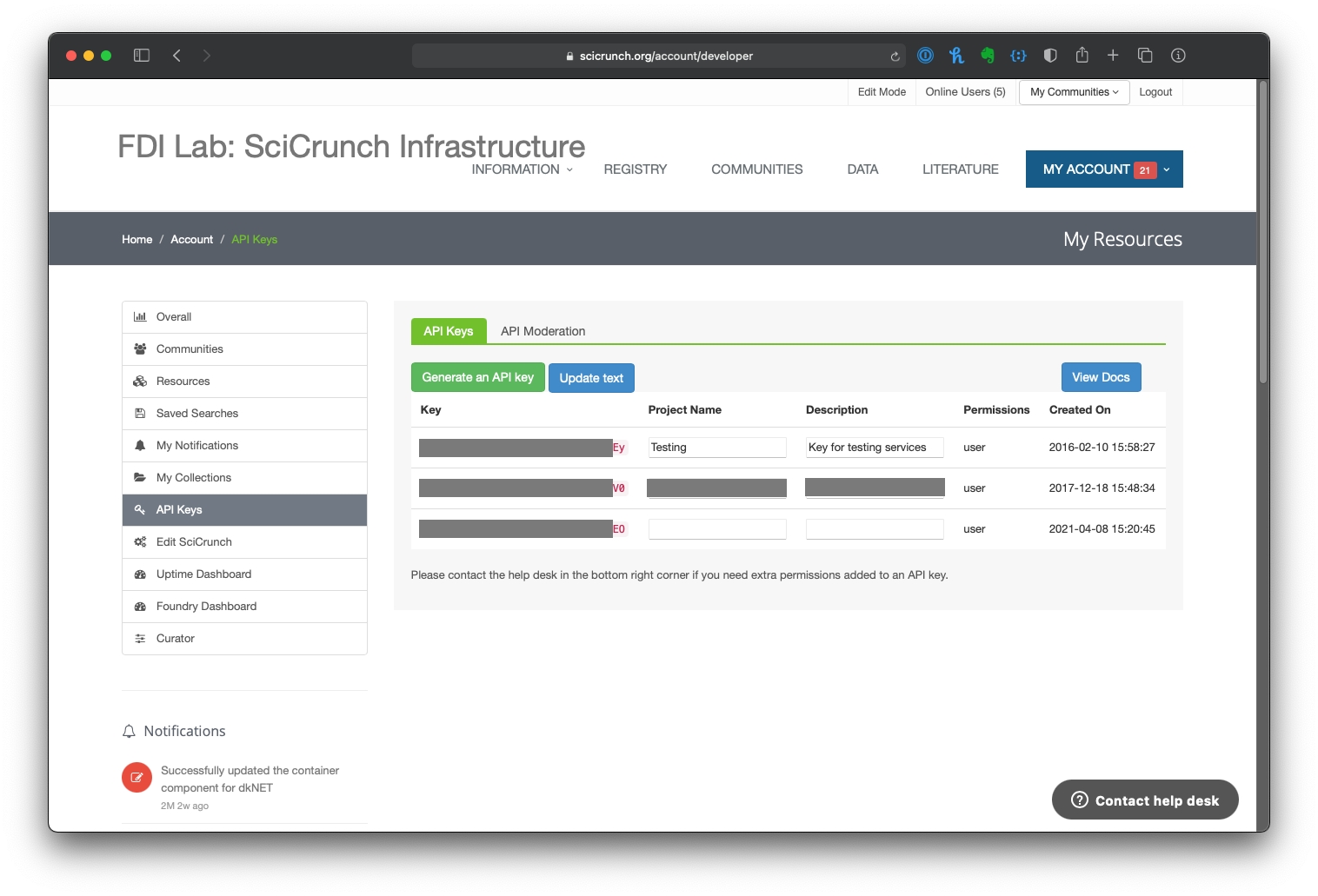1318x896 pixels.
Task: Click the page vertical scrollbar
Action: click(x=1263, y=235)
